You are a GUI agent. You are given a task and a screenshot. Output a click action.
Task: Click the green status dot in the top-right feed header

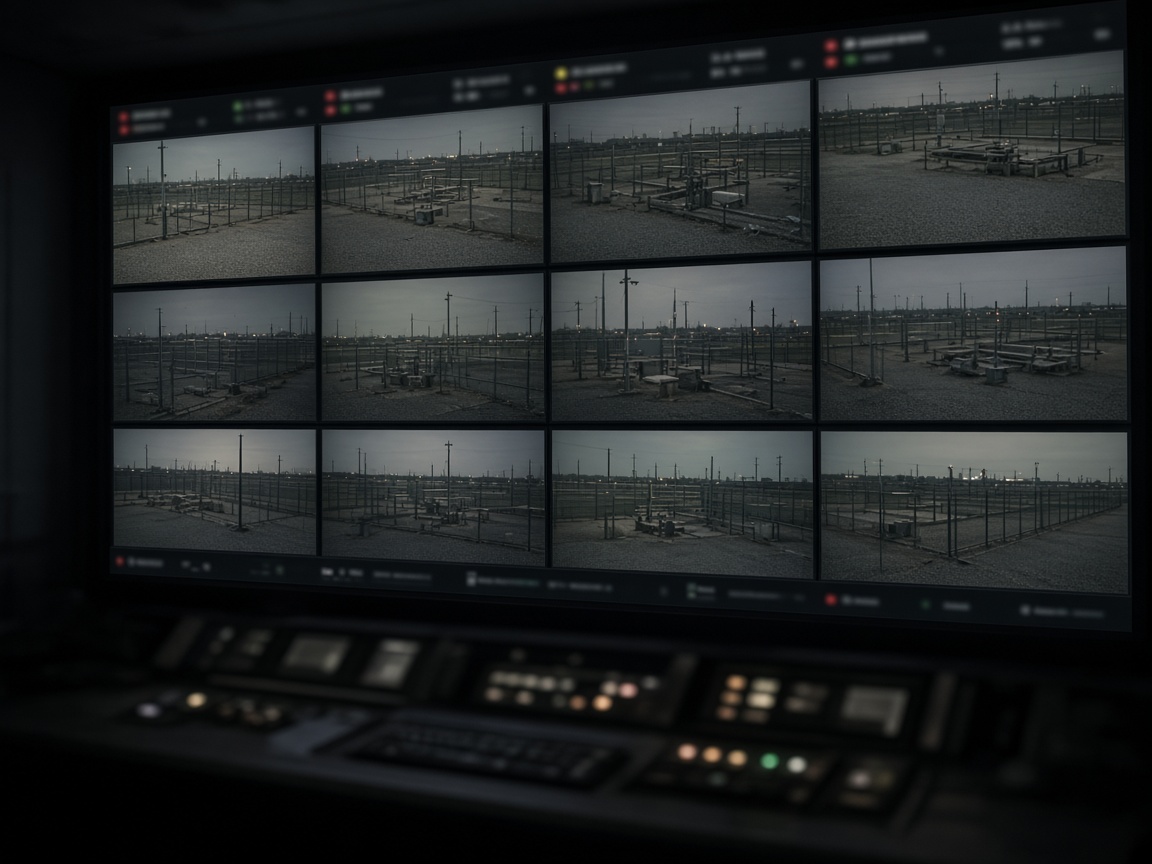tap(851, 60)
